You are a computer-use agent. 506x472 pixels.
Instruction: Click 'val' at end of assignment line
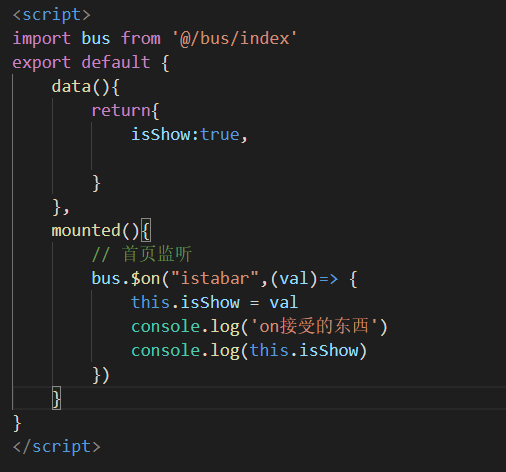click(x=284, y=302)
